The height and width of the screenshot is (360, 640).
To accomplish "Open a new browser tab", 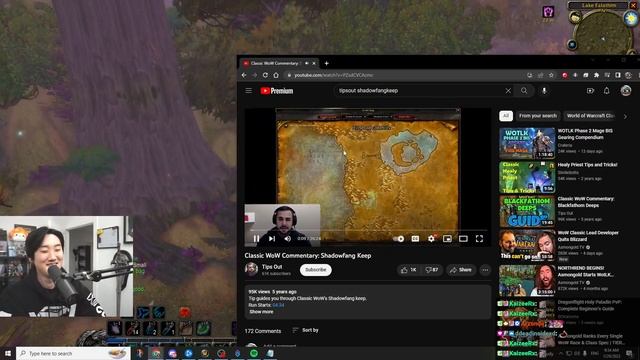I will click(x=327, y=63).
